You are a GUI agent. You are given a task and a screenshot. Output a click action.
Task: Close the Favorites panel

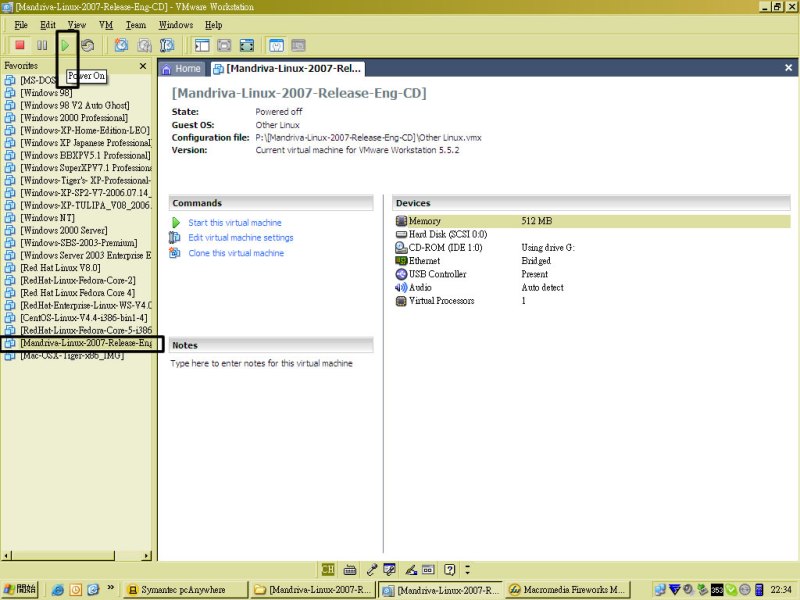tap(143, 66)
